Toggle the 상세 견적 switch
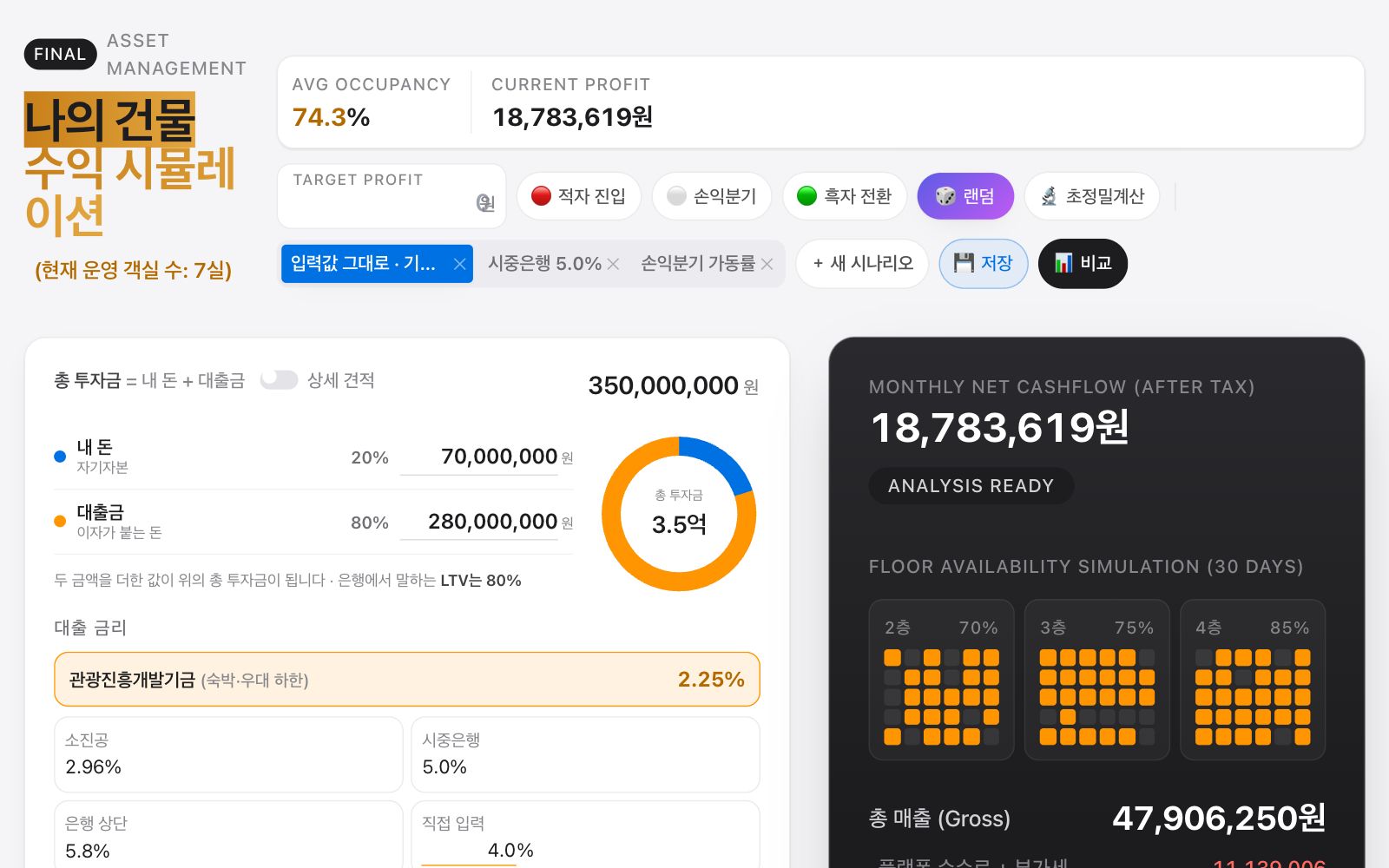 pos(279,380)
